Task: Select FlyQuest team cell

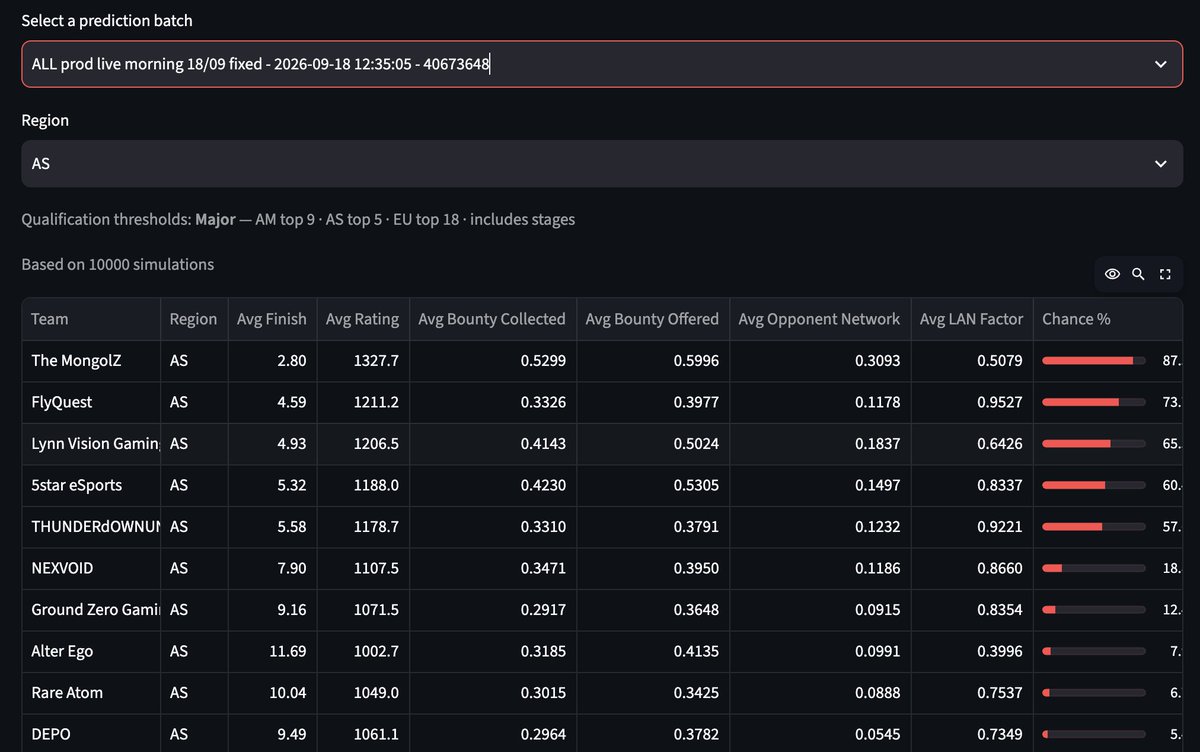Action: [x=91, y=402]
